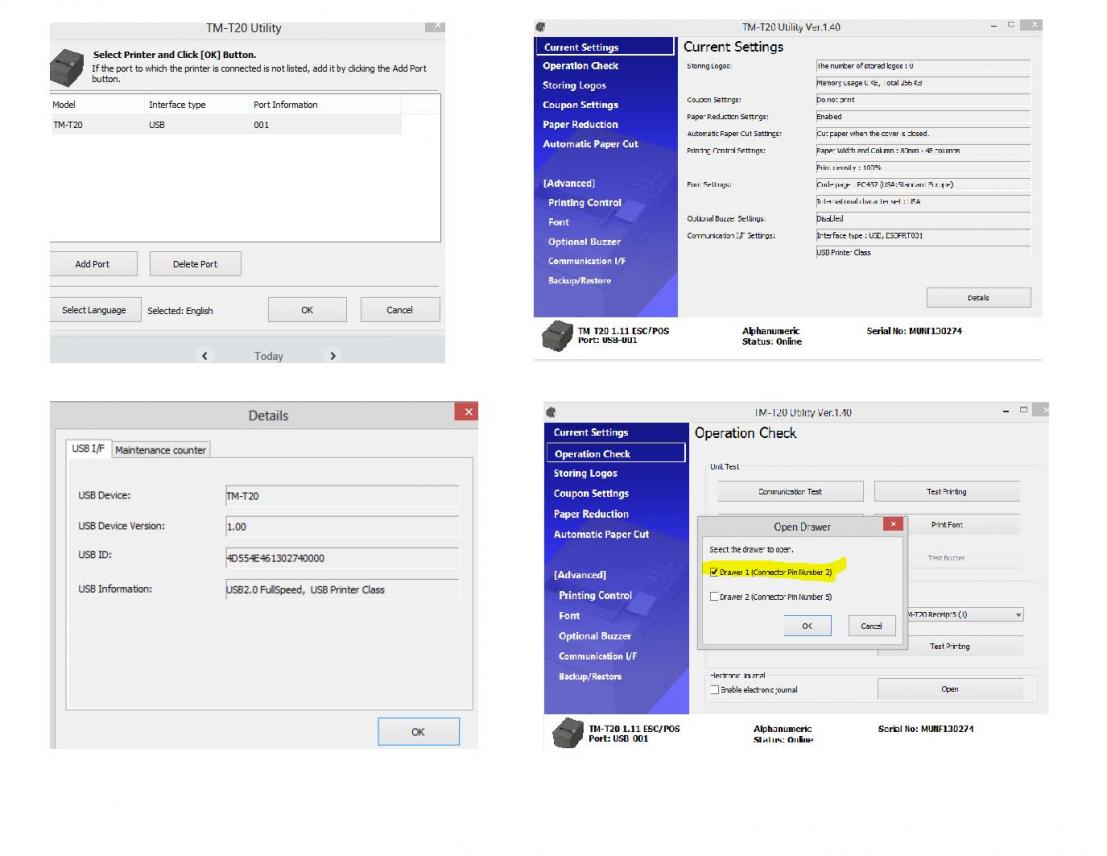Enable electronic journal checkbox

tap(714, 689)
